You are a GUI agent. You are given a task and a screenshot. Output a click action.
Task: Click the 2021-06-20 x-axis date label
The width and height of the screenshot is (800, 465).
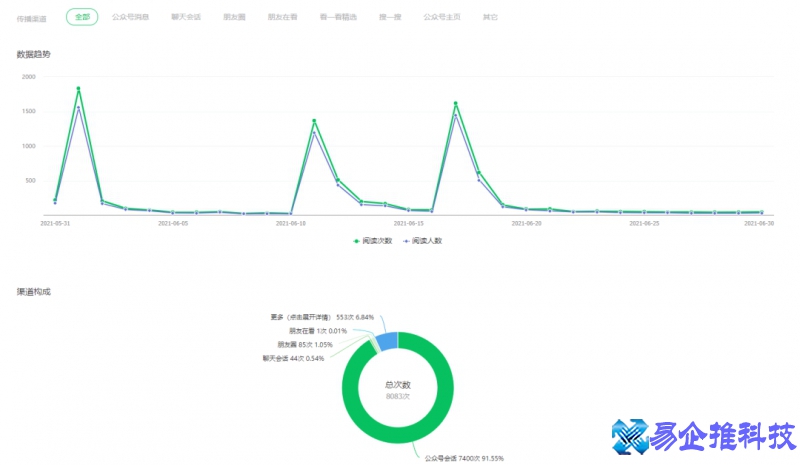tap(527, 224)
